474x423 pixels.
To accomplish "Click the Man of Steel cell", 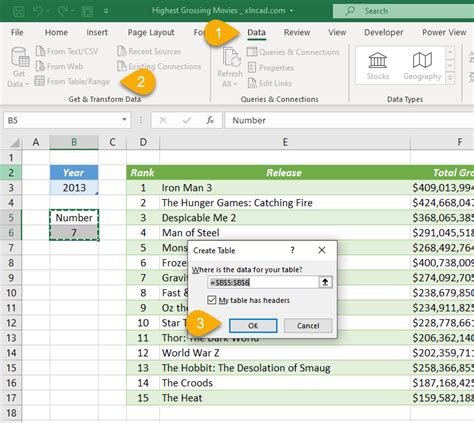I will pyautogui.click(x=285, y=233).
